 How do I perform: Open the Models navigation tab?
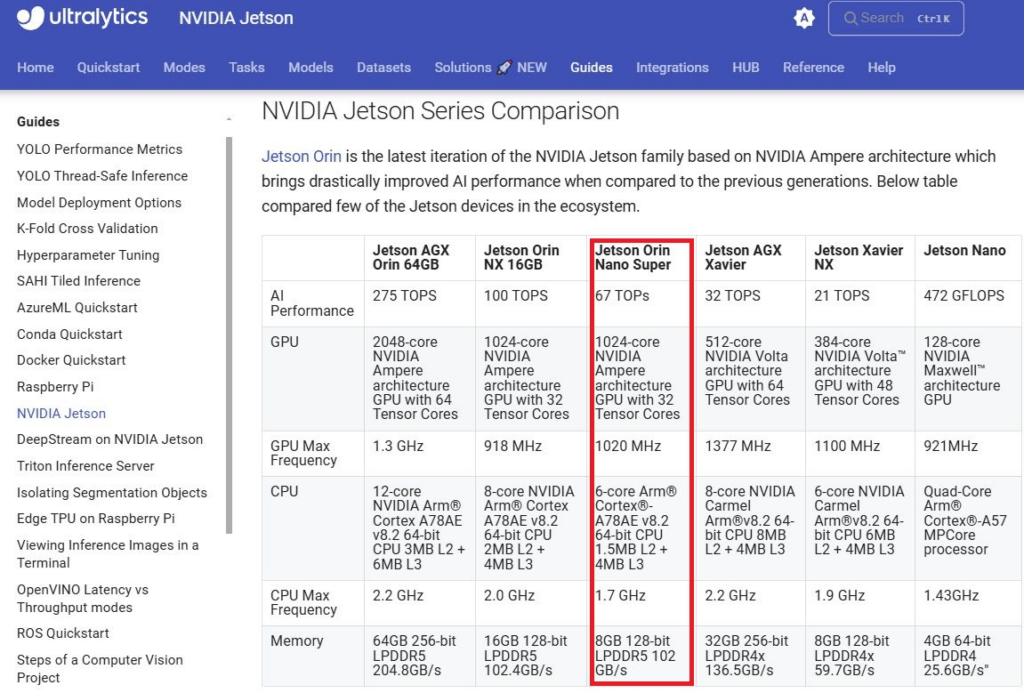(x=311, y=67)
